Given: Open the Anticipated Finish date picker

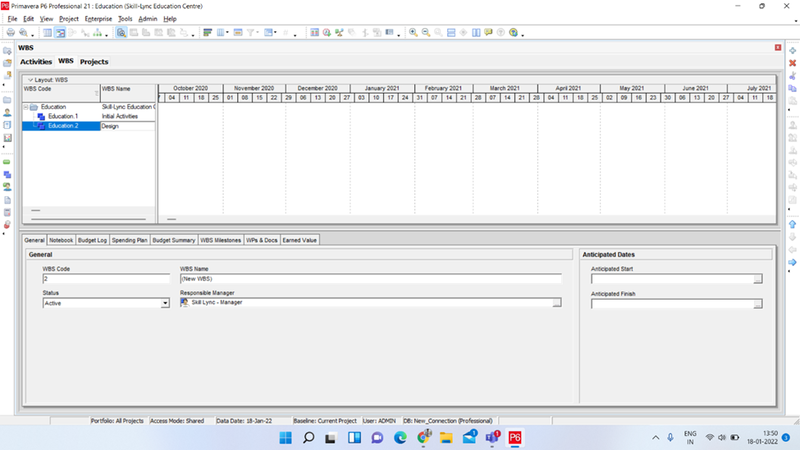Looking at the screenshot, I should click(758, 304).
